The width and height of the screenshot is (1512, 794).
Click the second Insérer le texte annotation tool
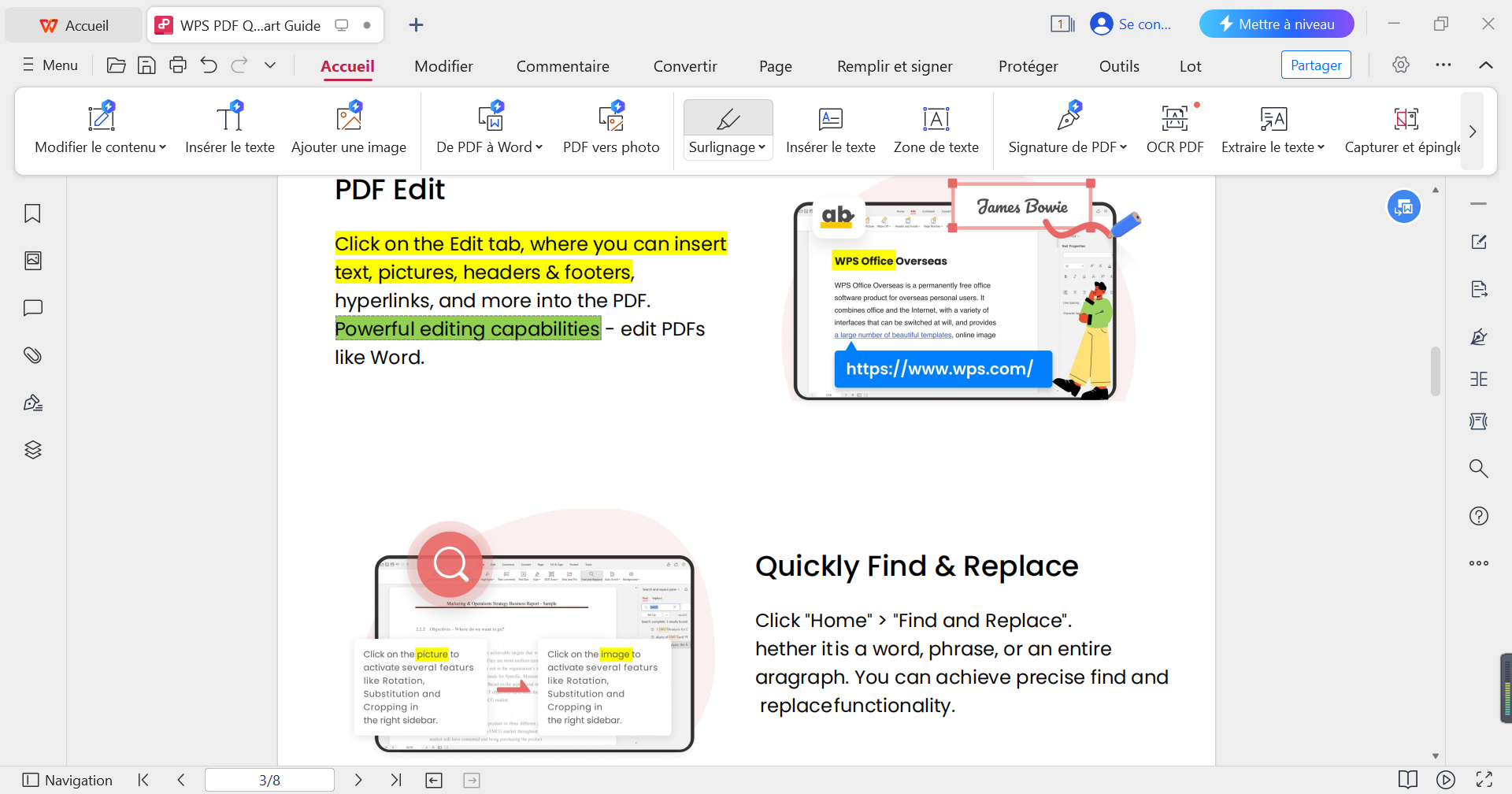point(831,128)
